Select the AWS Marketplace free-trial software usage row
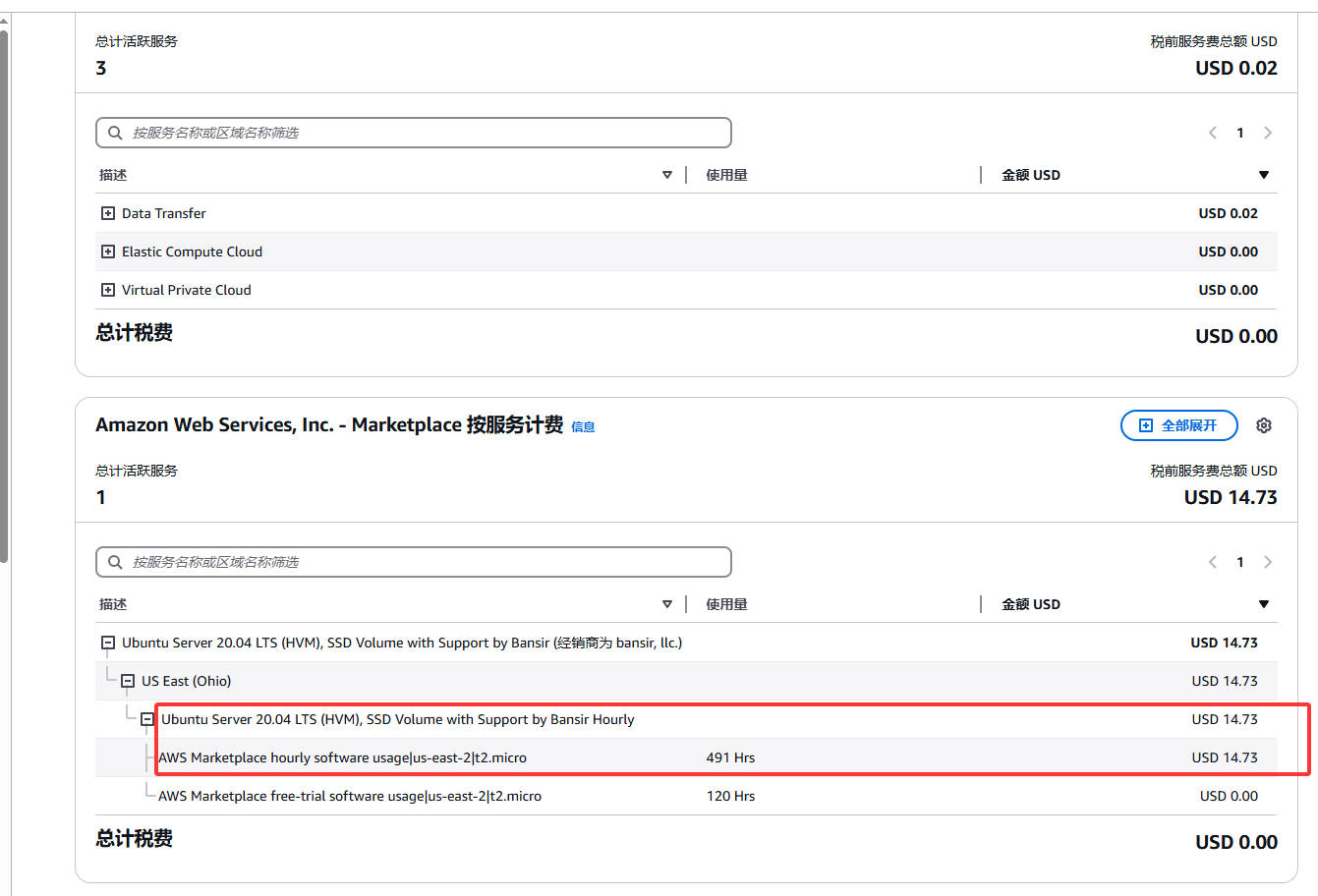 [686, 796]
